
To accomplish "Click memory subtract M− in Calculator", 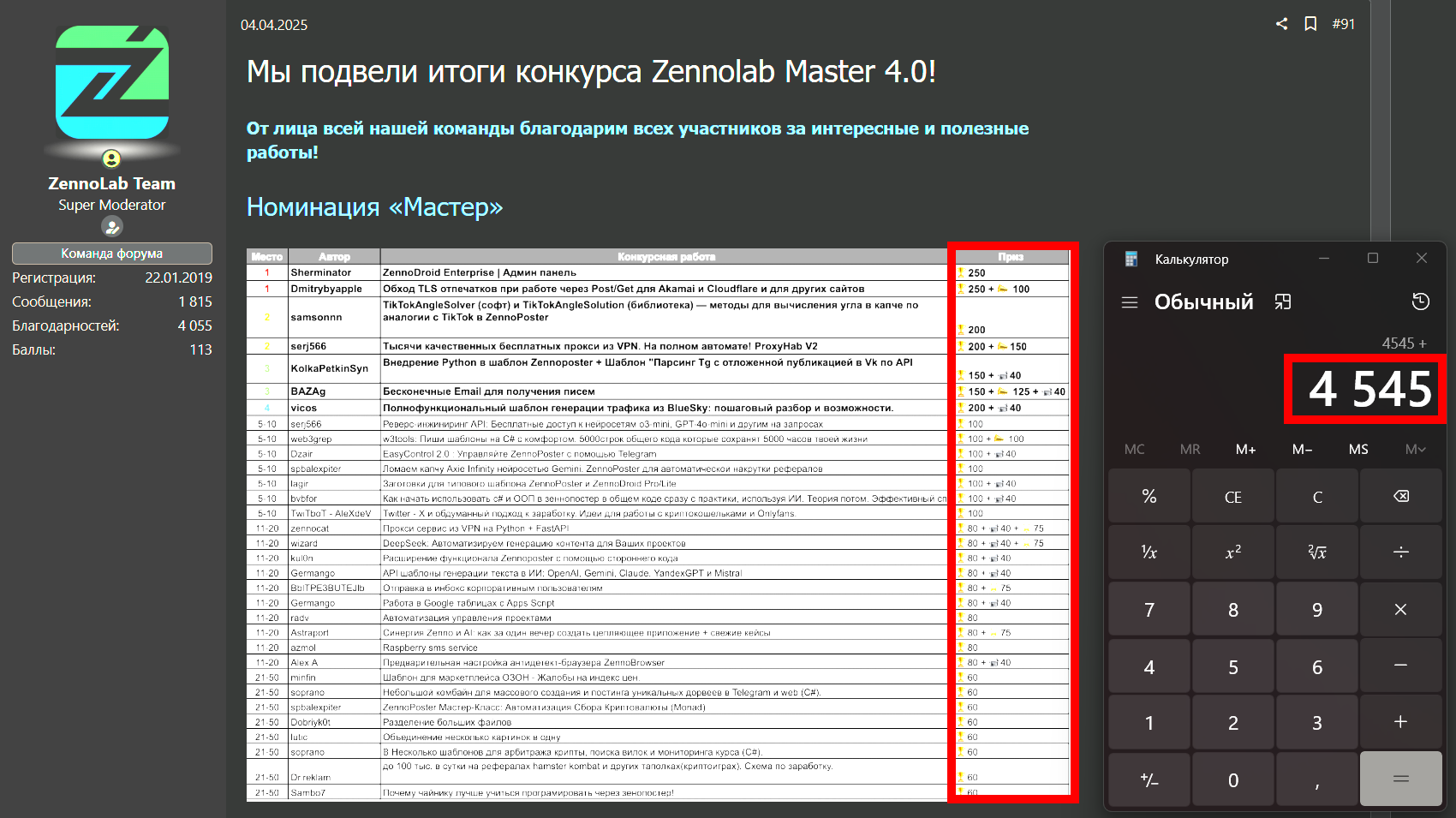I will click(x=1302, y=449).
